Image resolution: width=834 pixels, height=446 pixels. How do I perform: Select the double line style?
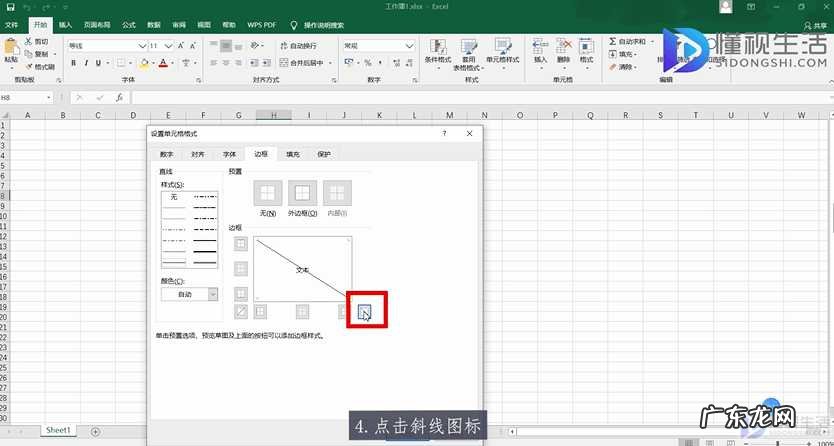pos(174,262)
